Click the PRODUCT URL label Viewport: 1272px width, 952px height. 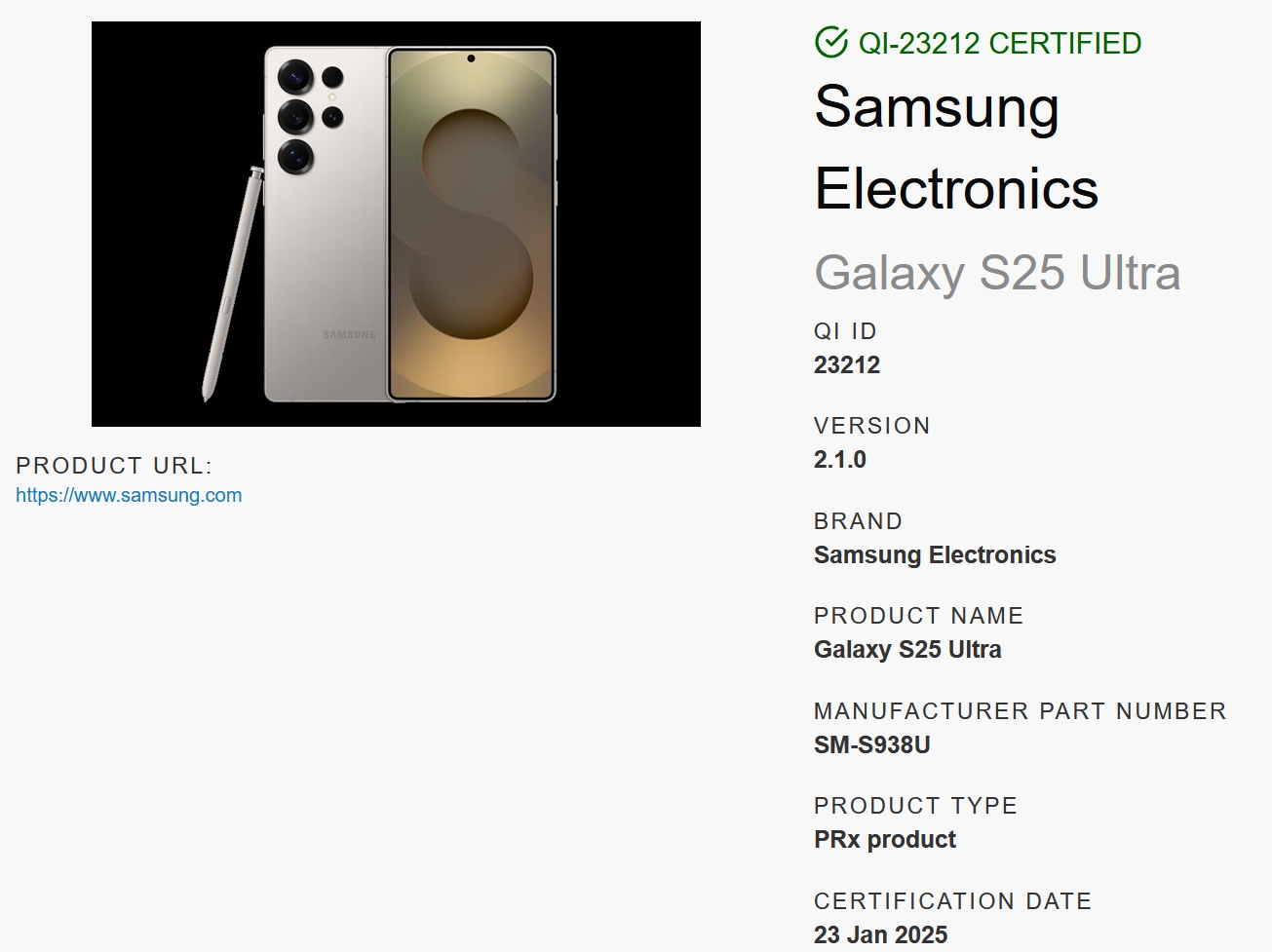[114, 466]
